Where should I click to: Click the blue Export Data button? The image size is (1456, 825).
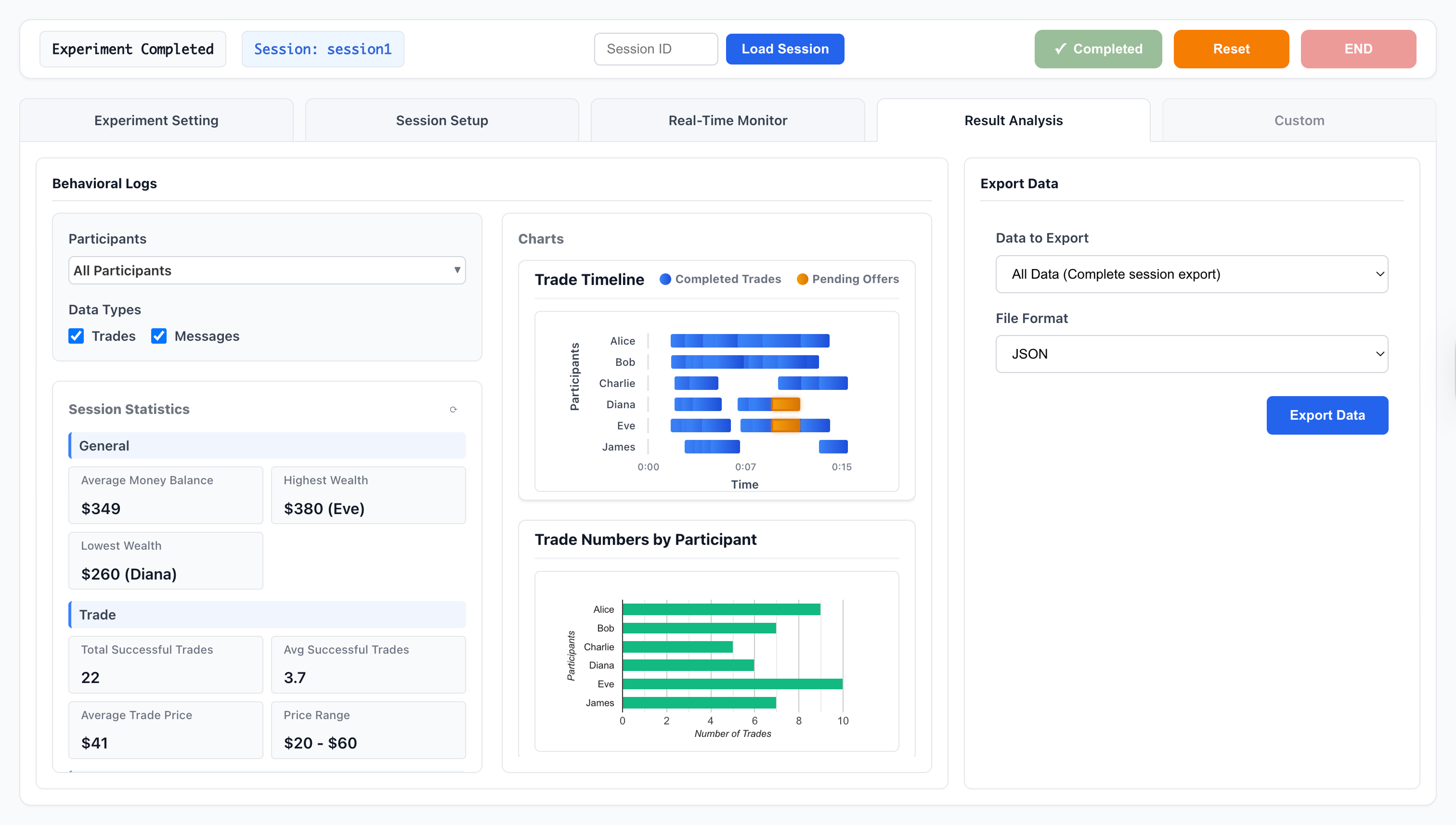1326,415
